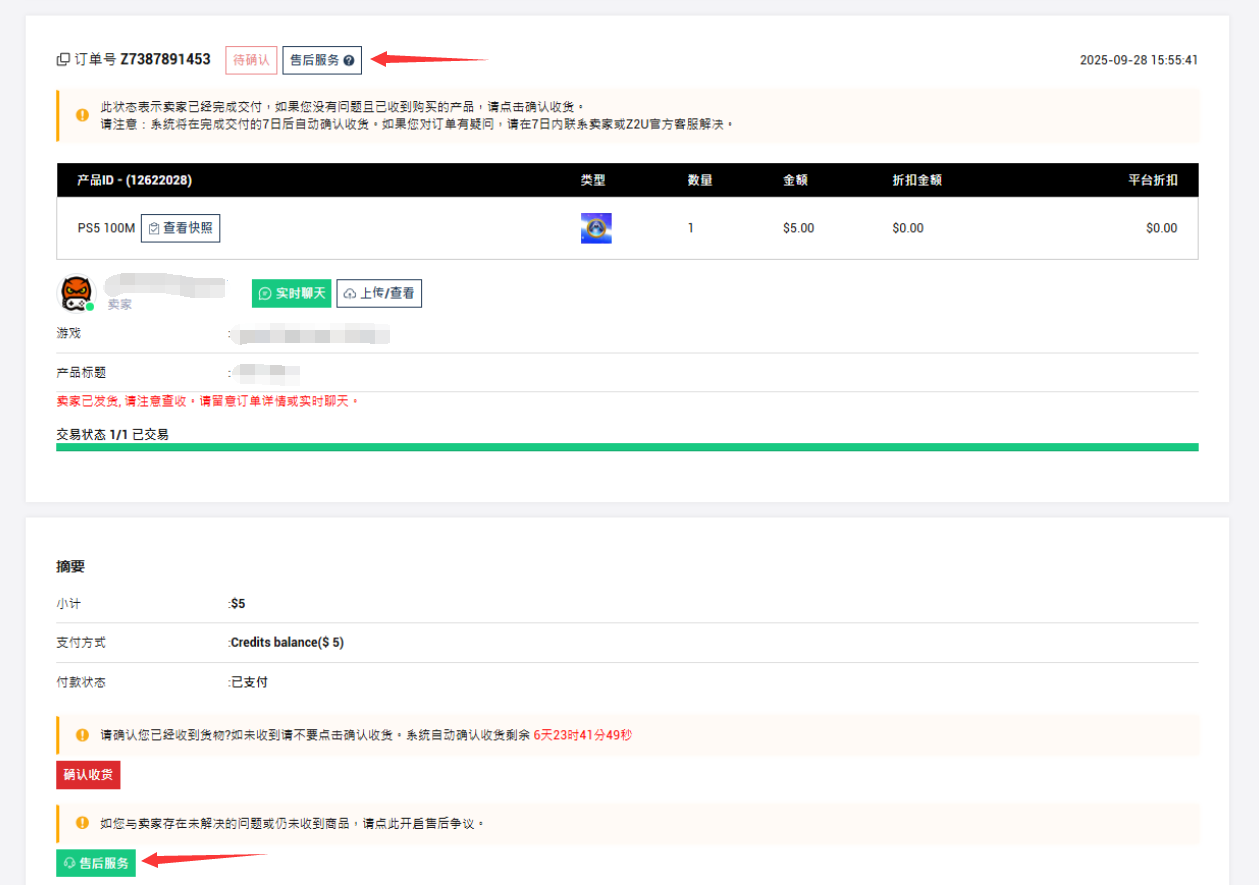Click the order timestamp 2025-09-28 15:55:41
Viewport: 1259px width, 885px height.
1138,60
